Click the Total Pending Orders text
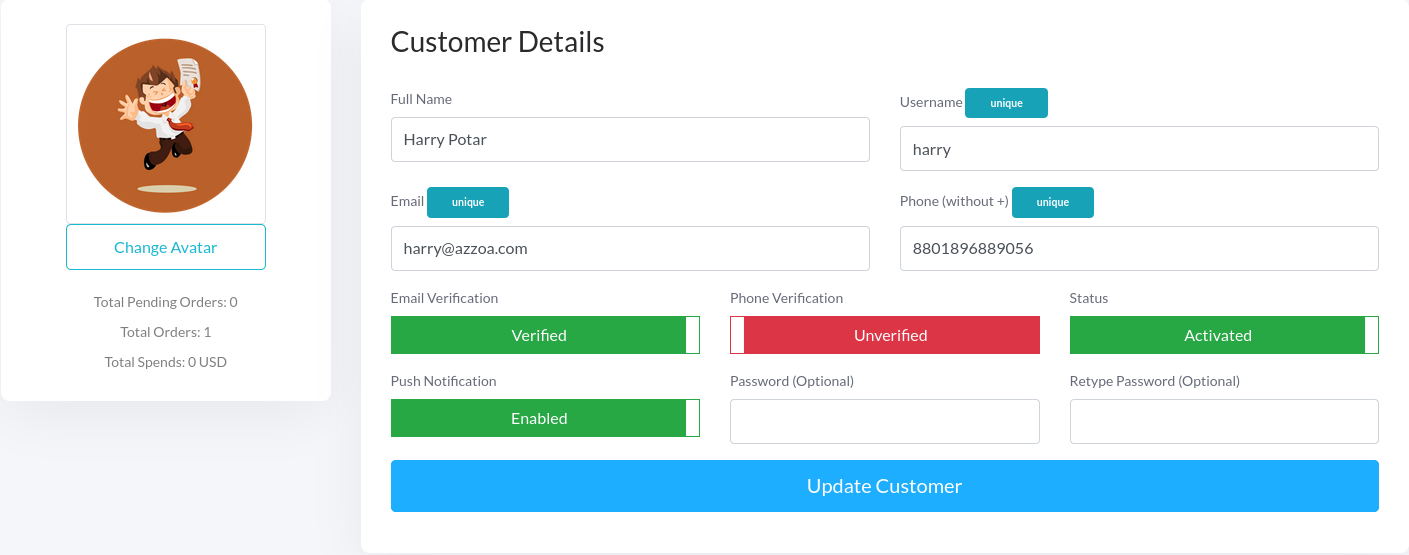The height and width of the screenshot is (555, 1409). [x=166, y=302]
